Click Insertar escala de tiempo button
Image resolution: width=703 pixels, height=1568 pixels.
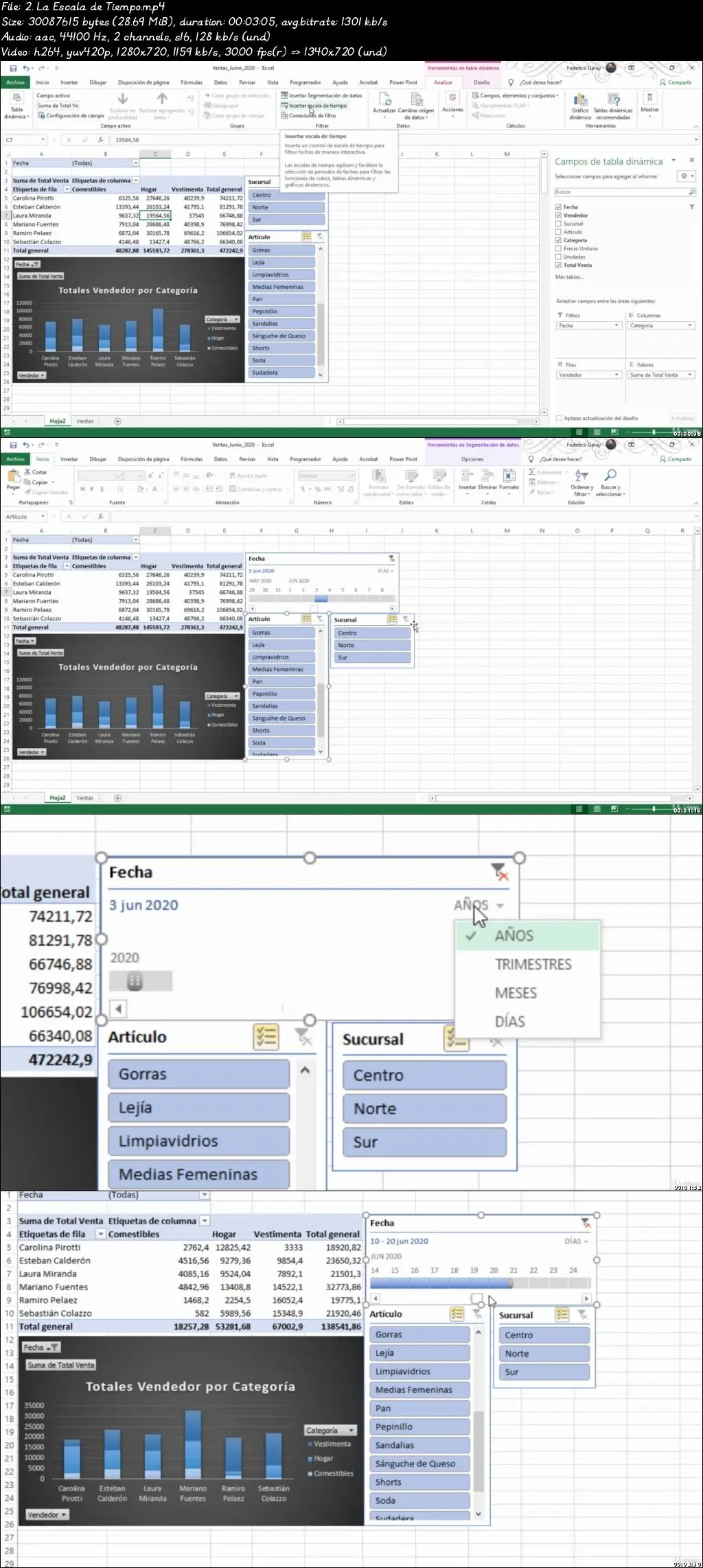pos(314,106)
